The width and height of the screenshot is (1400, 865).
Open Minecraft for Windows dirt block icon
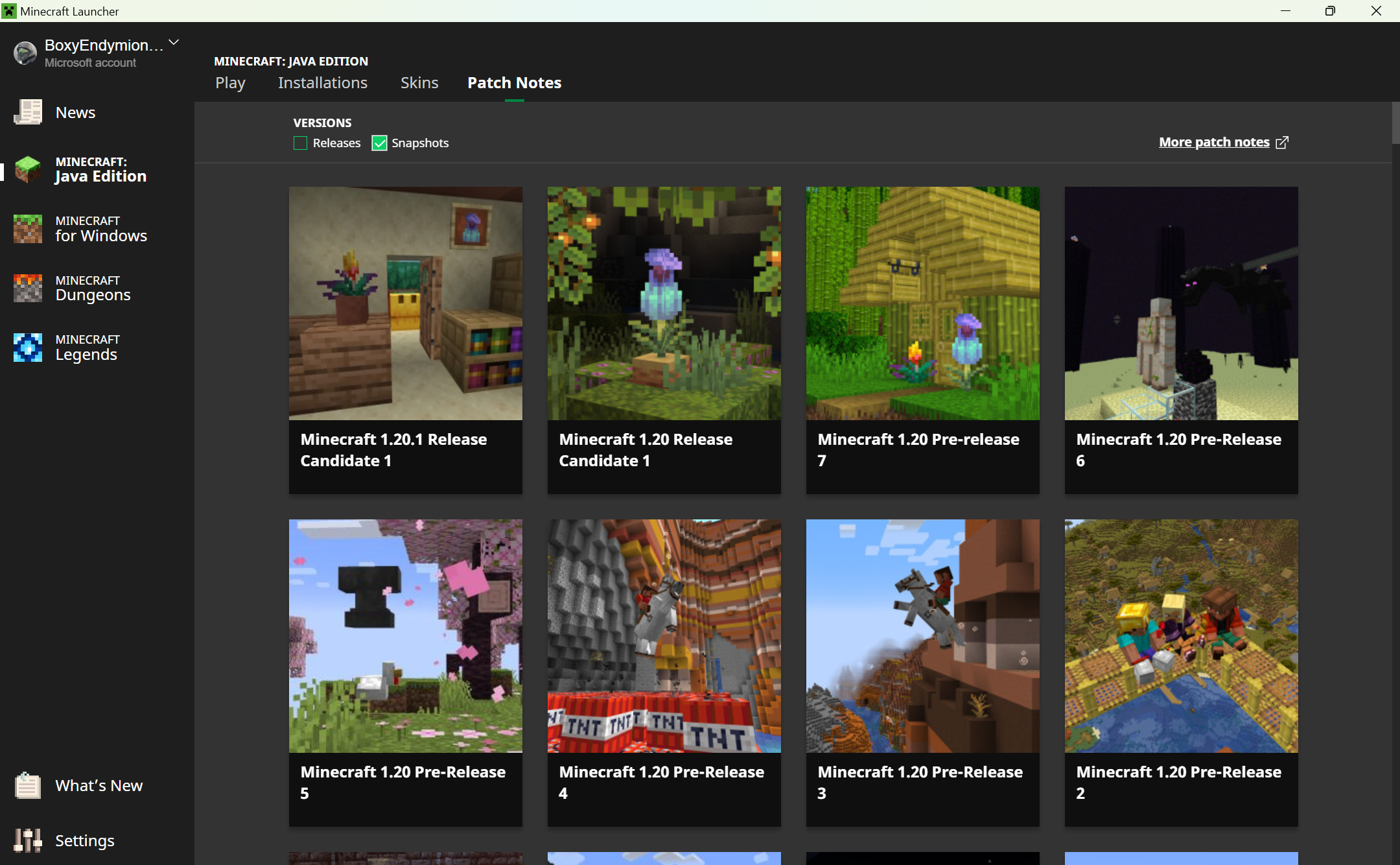(x=28, y=229)
